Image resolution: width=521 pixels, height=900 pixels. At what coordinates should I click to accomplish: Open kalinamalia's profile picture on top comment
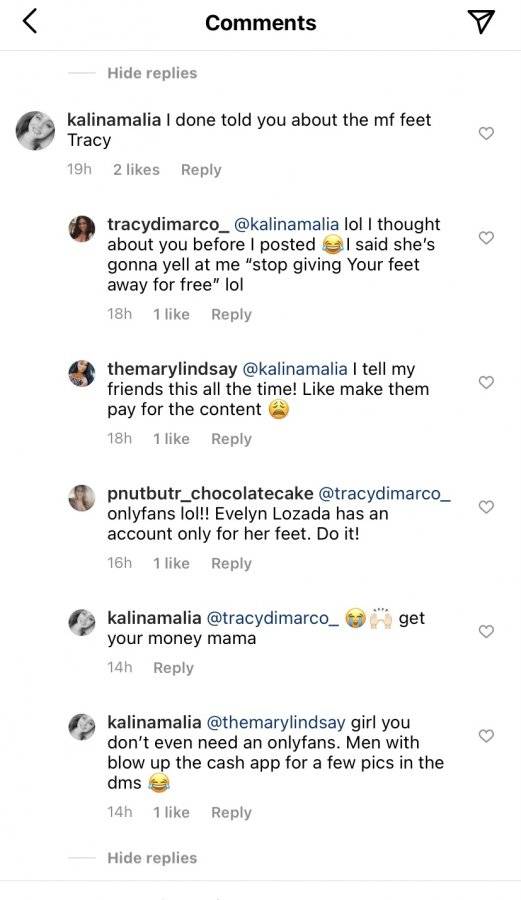point(35,131)
